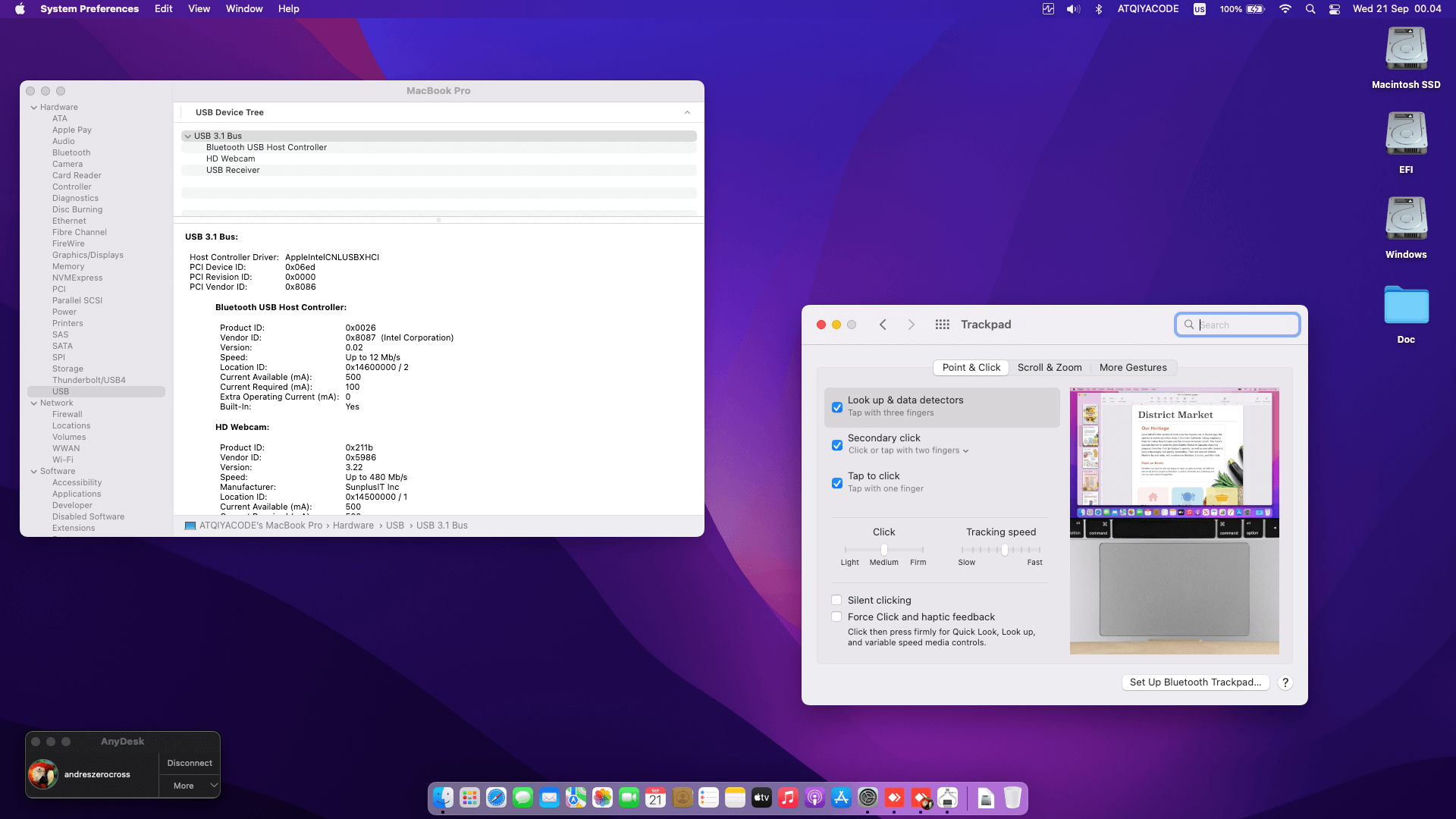Open Spotlight search from the menu bar
The width and height of the screenshot is (1456, 819).
click(x=1310, y=9)
